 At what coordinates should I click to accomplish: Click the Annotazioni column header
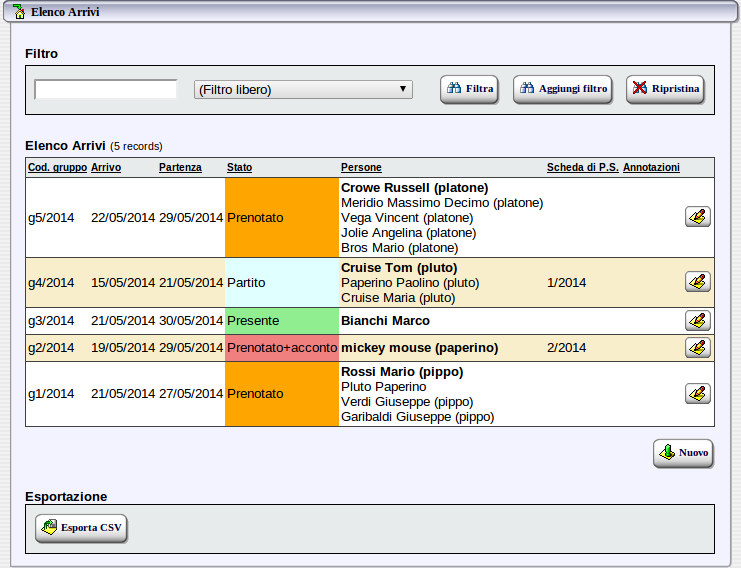(651, 168)
